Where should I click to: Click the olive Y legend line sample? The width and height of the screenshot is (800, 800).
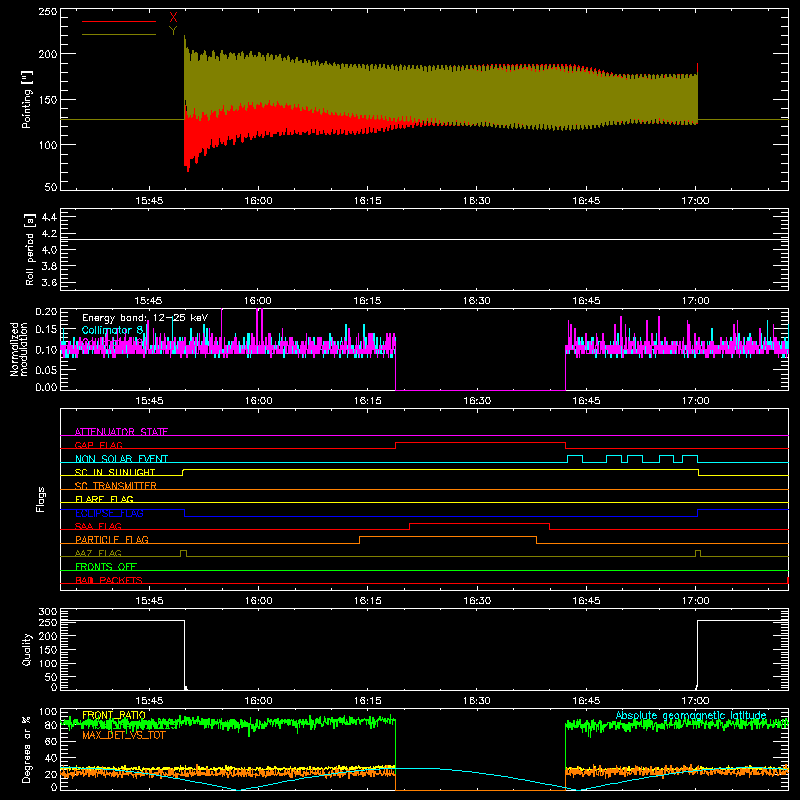tap(119, 35)
